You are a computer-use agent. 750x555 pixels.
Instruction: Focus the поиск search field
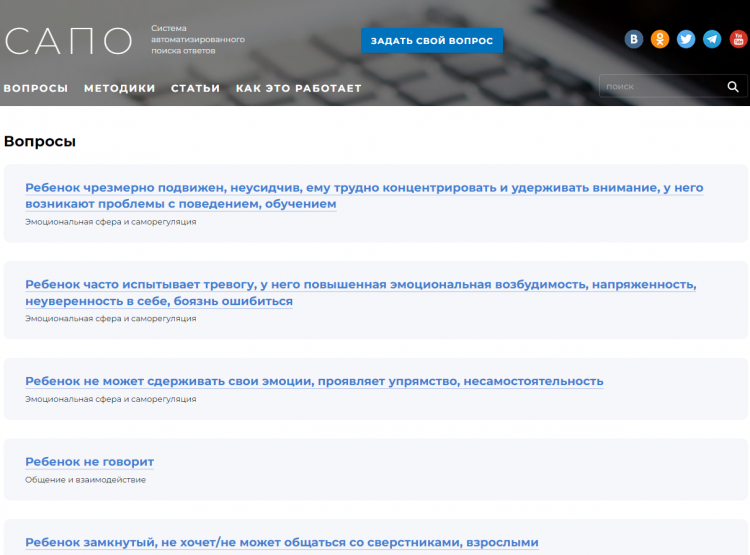[660, 87]
